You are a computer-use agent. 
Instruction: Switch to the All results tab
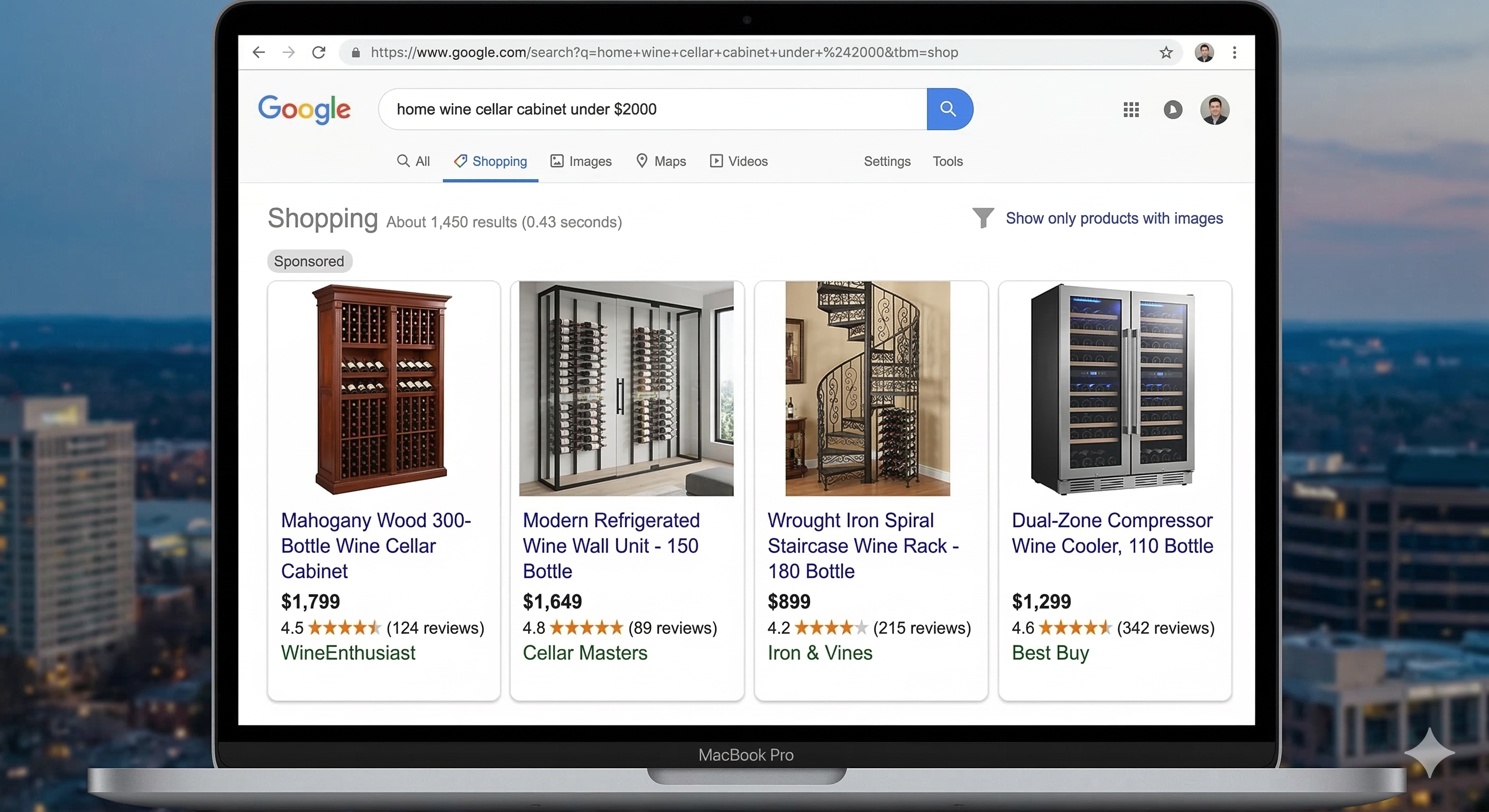pyautogui.click(x=413, y=161)
